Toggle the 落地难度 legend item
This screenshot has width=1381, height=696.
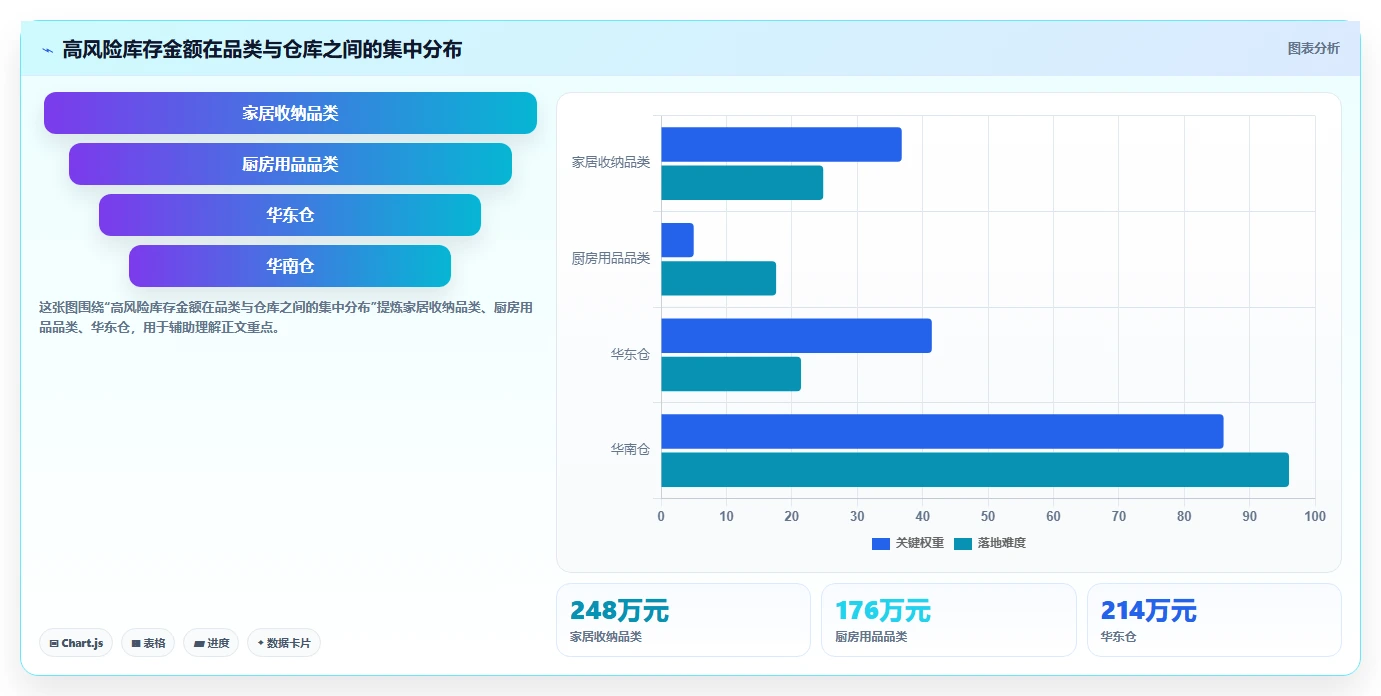pyautogui.click(x=990, y=543)
